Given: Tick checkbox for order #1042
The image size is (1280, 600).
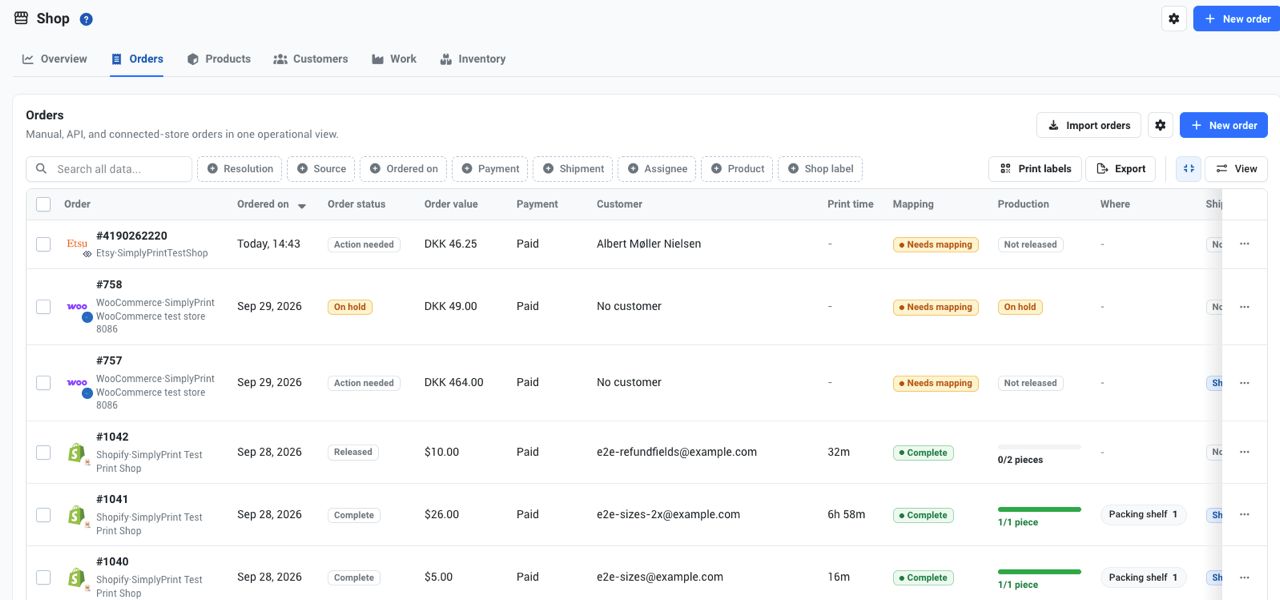Looking at the screenshot, I should 43,452.
